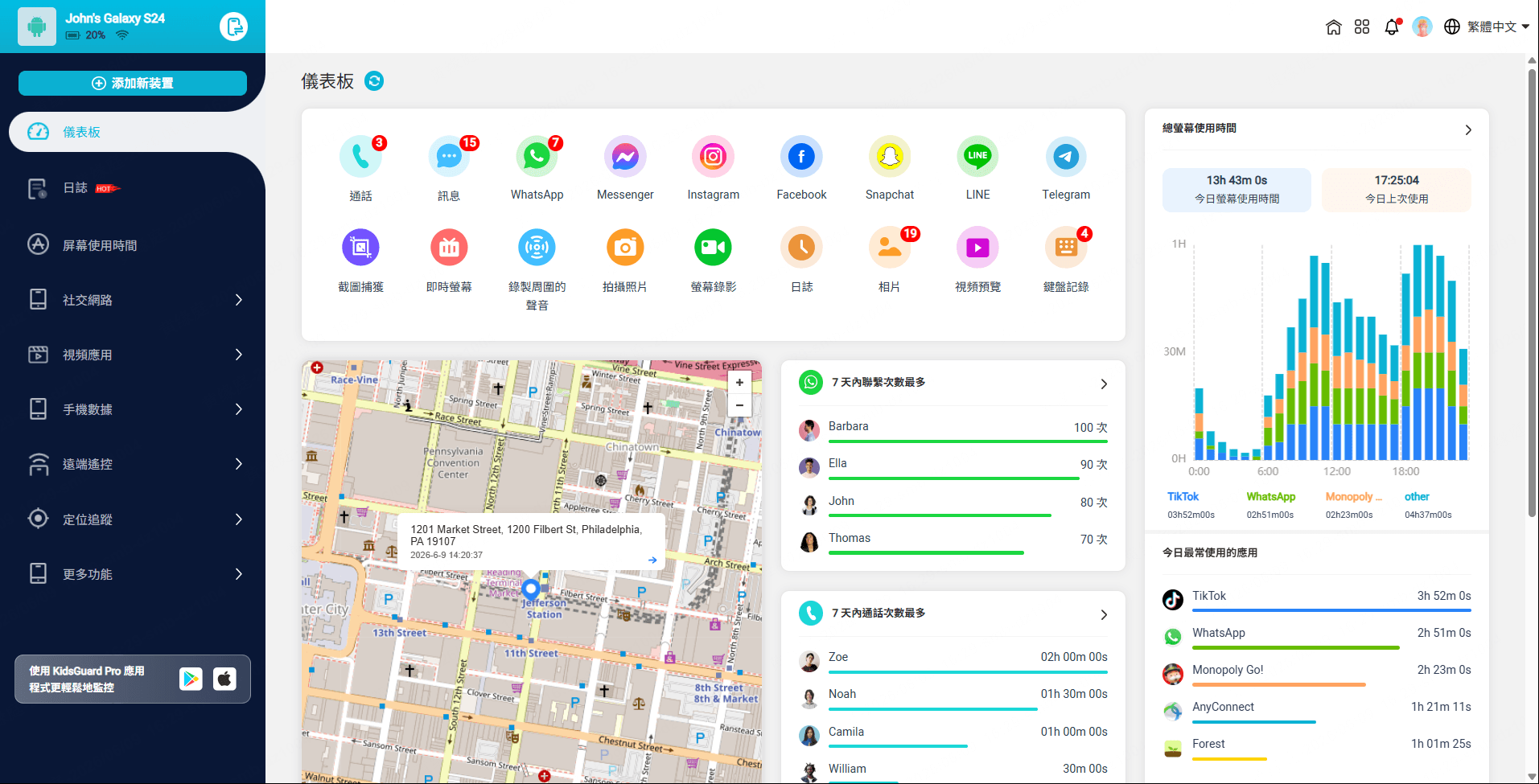Select contact Ella row
The image size is (1539, 784).
(x=953, y=466)
